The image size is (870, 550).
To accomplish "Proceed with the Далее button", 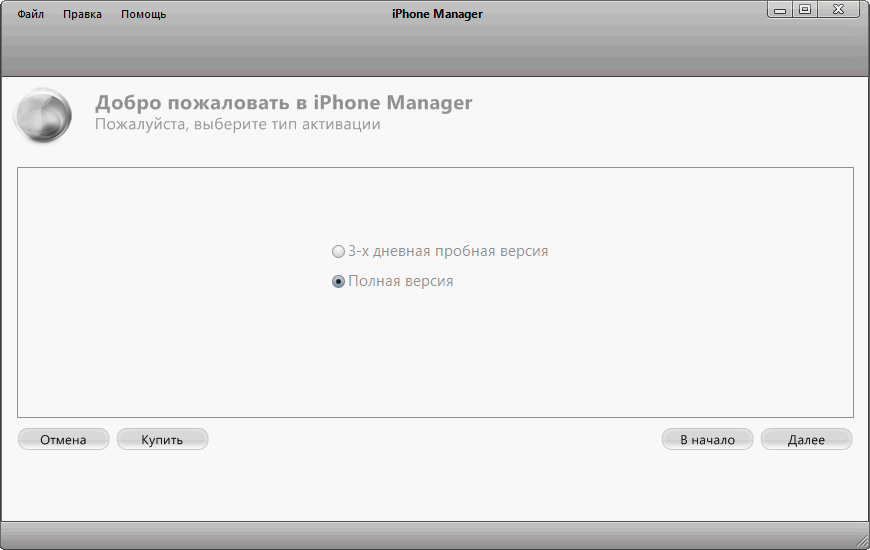I will (x=806, y=440).
